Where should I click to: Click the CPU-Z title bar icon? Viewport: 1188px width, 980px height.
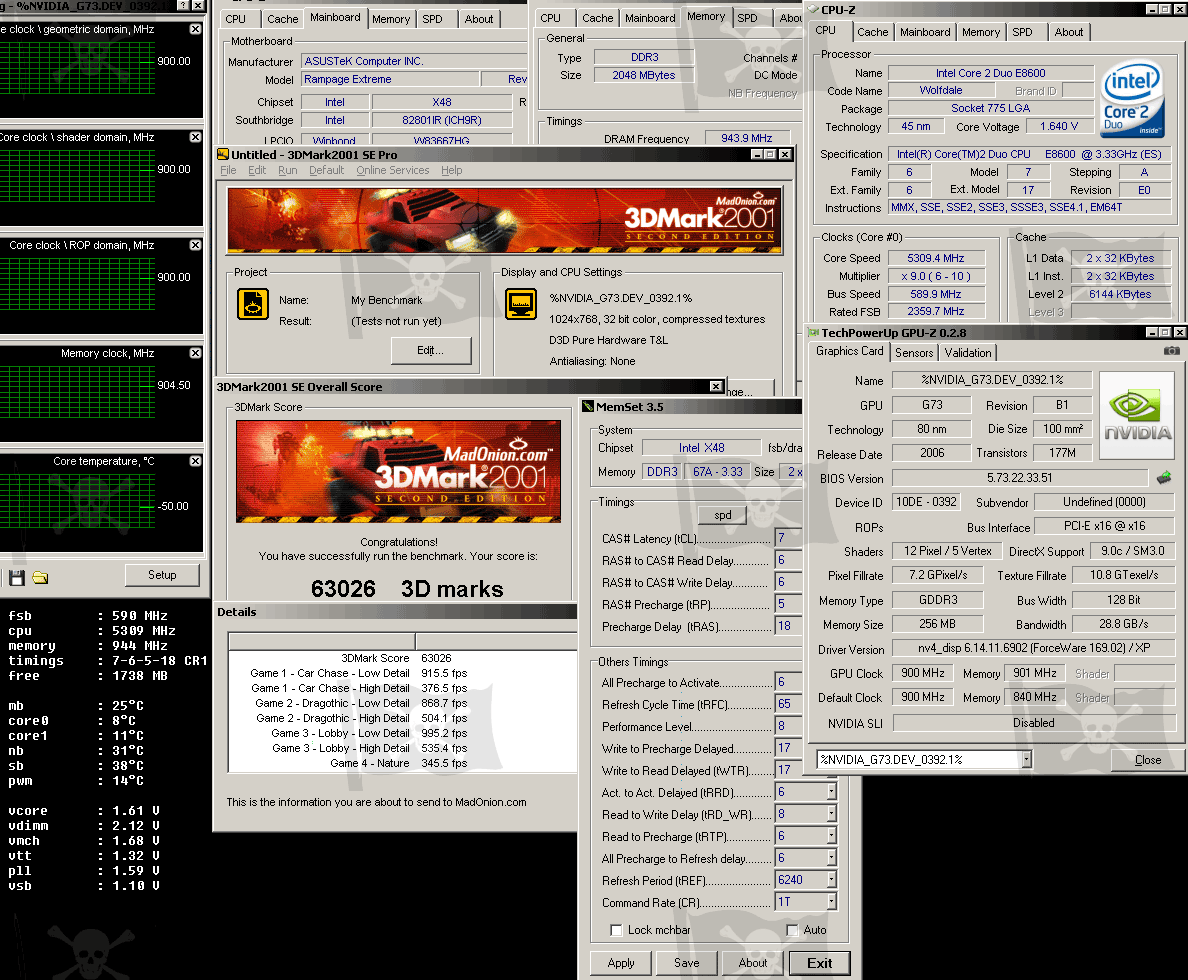814,10
